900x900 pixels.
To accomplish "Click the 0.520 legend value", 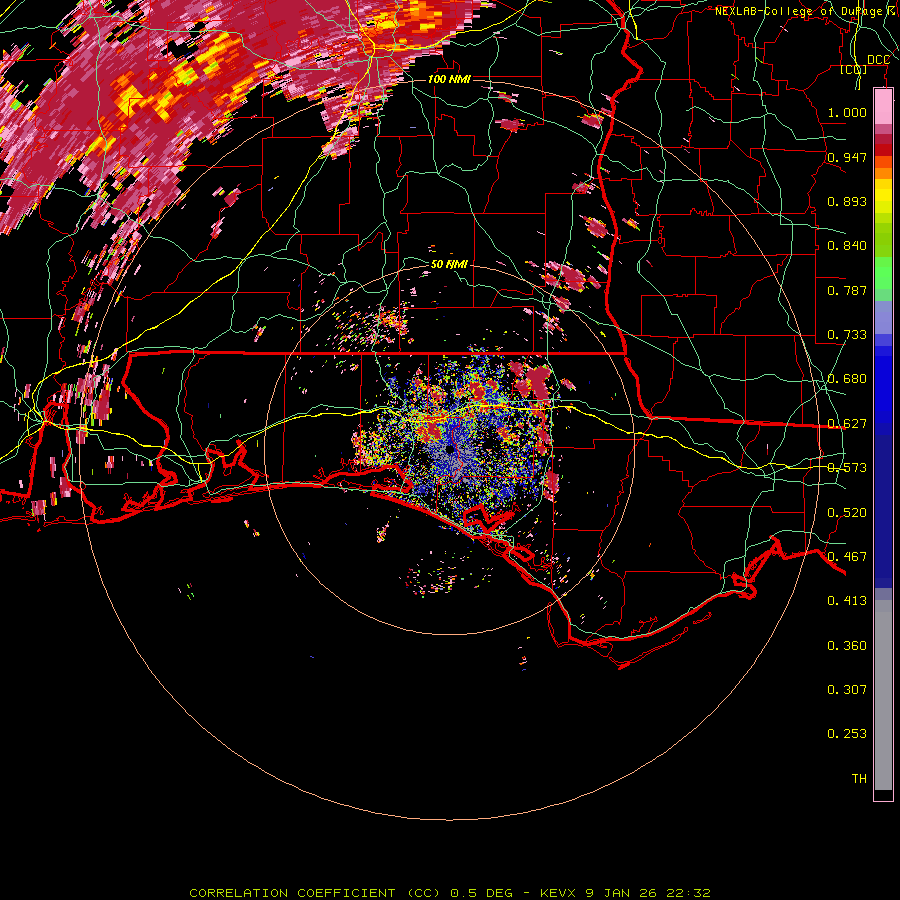I will [847, 513].
